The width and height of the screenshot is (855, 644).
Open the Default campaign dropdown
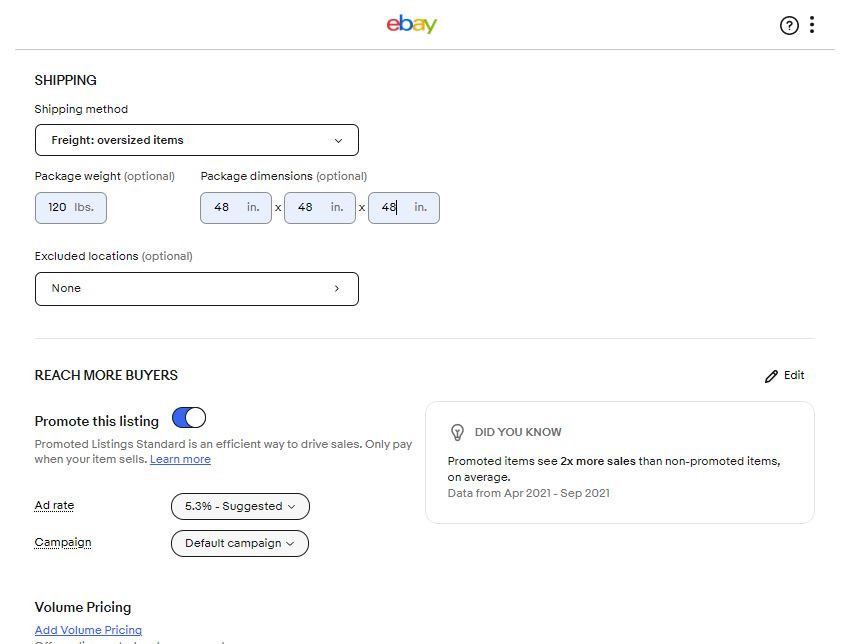click(x=240, y=544)
